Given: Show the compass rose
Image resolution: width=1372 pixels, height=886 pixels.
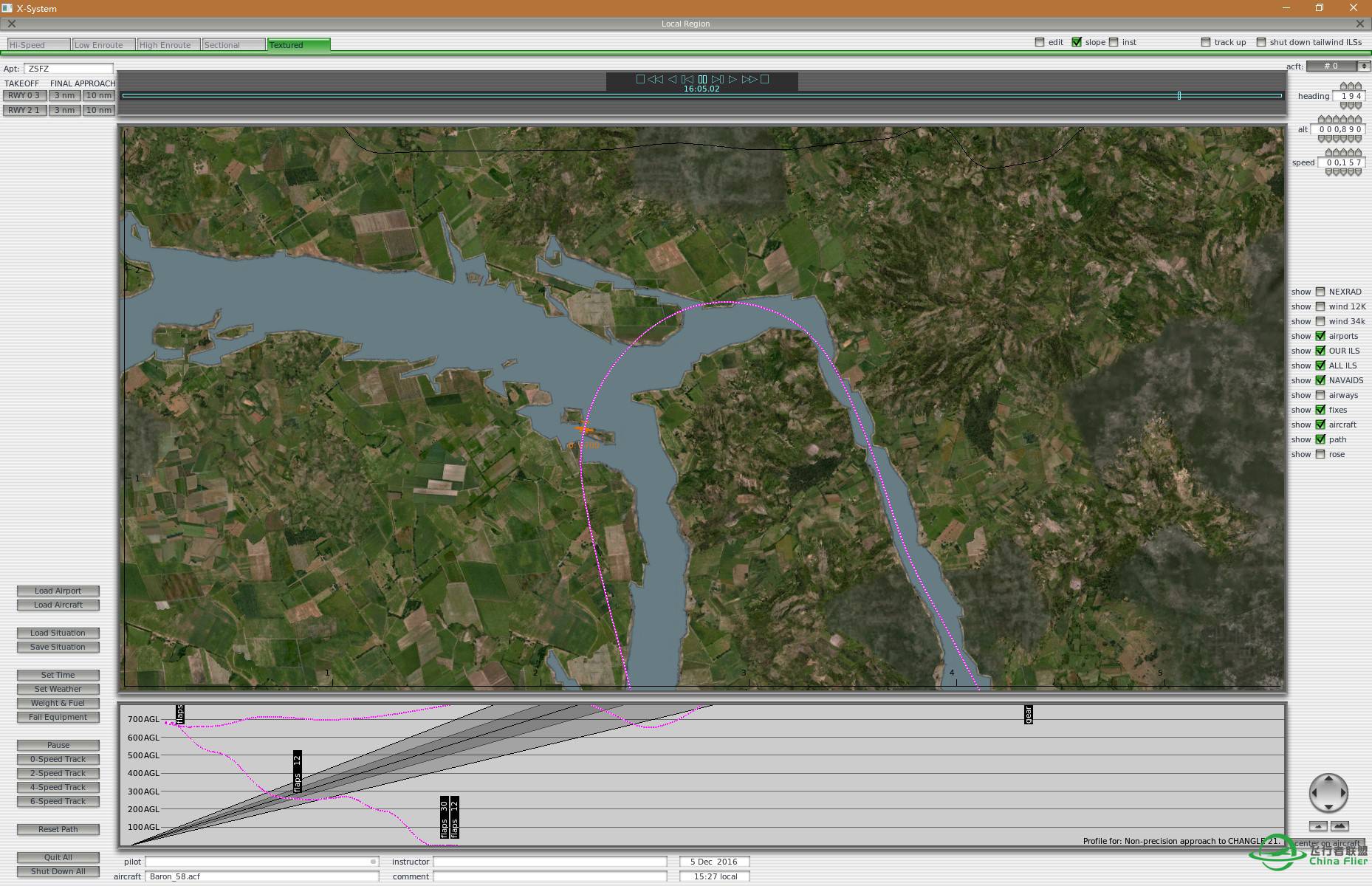Looking at the screenshot, I should tap(1320, 454).
